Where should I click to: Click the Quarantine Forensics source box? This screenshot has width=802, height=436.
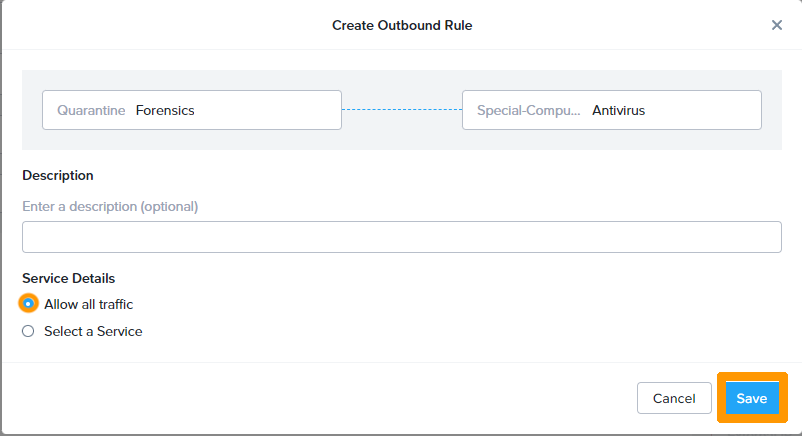coord(192,110)
